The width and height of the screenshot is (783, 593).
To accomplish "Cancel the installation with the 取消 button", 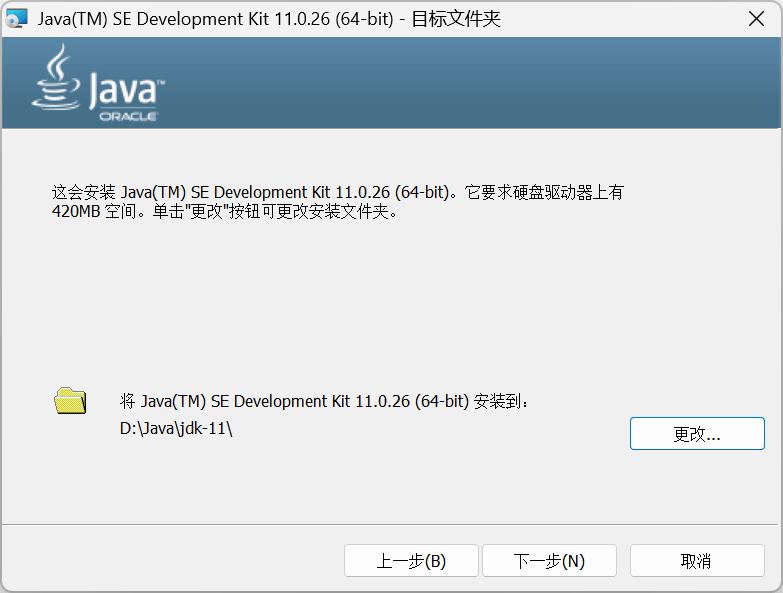I will coord(696,561).
